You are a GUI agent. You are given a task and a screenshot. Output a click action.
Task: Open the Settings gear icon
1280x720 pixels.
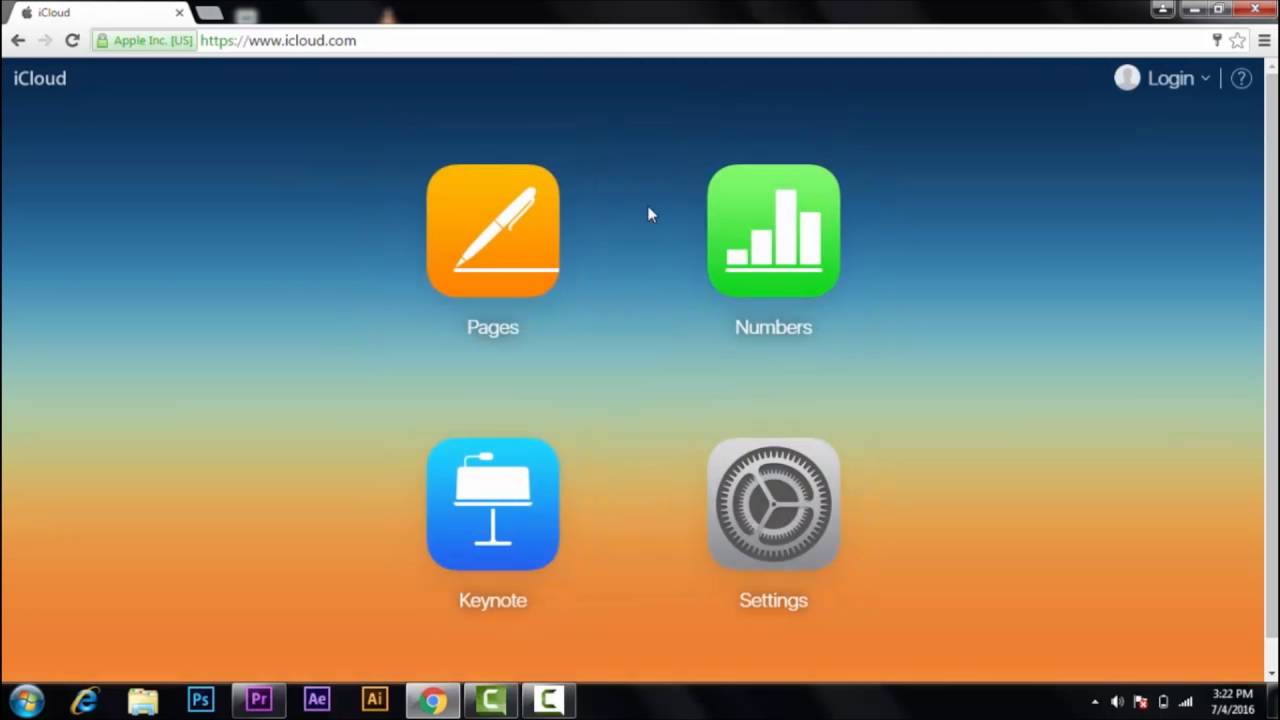(773, 504)
